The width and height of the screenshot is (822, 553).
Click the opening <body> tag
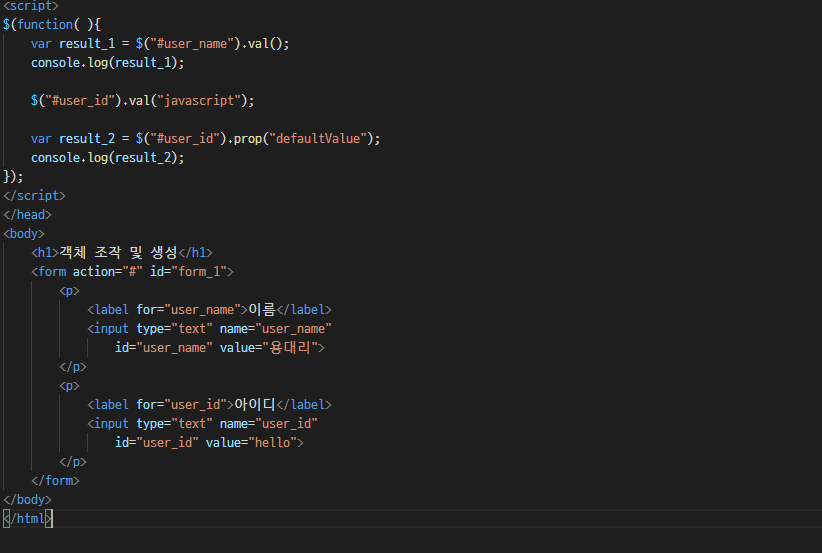[x=24, y=234]
